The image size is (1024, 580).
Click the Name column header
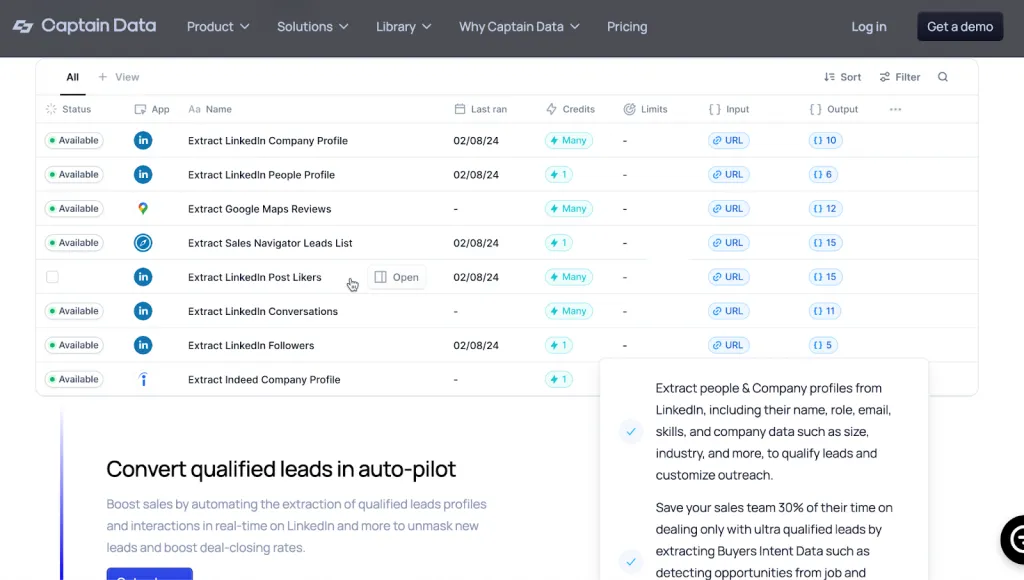tap(210, 109)
